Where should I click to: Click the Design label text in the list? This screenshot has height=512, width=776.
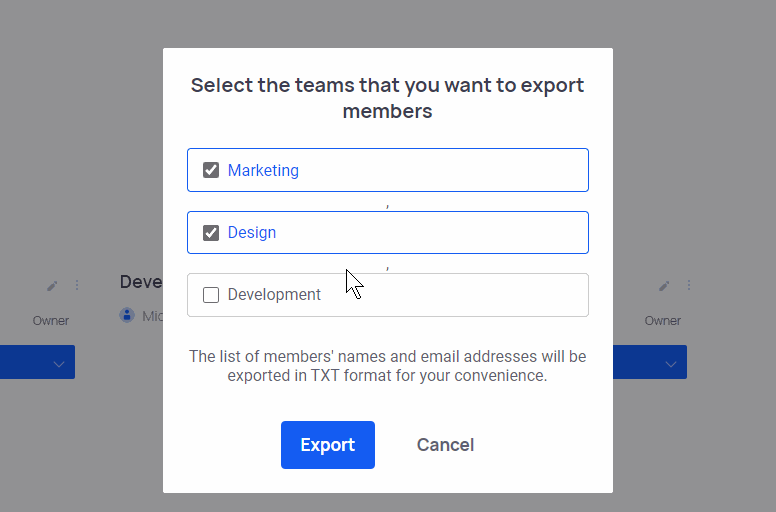point(252,233)
